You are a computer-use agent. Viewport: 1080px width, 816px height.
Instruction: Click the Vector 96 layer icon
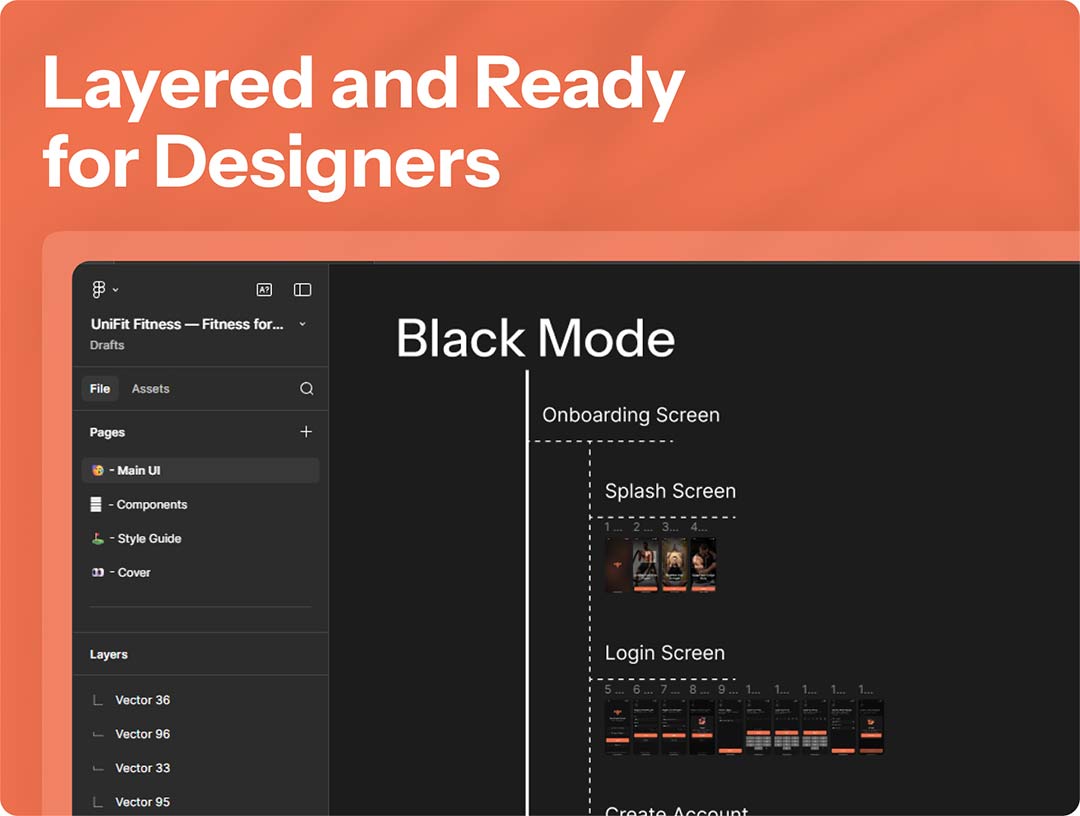97,734
